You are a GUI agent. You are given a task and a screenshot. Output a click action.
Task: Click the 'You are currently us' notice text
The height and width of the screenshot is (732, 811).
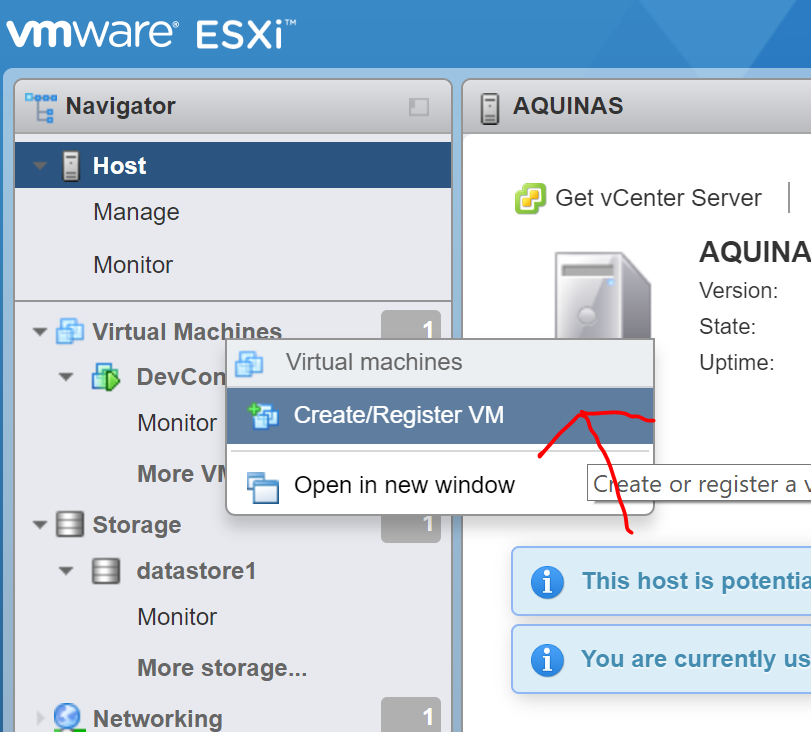pos(696,659)
